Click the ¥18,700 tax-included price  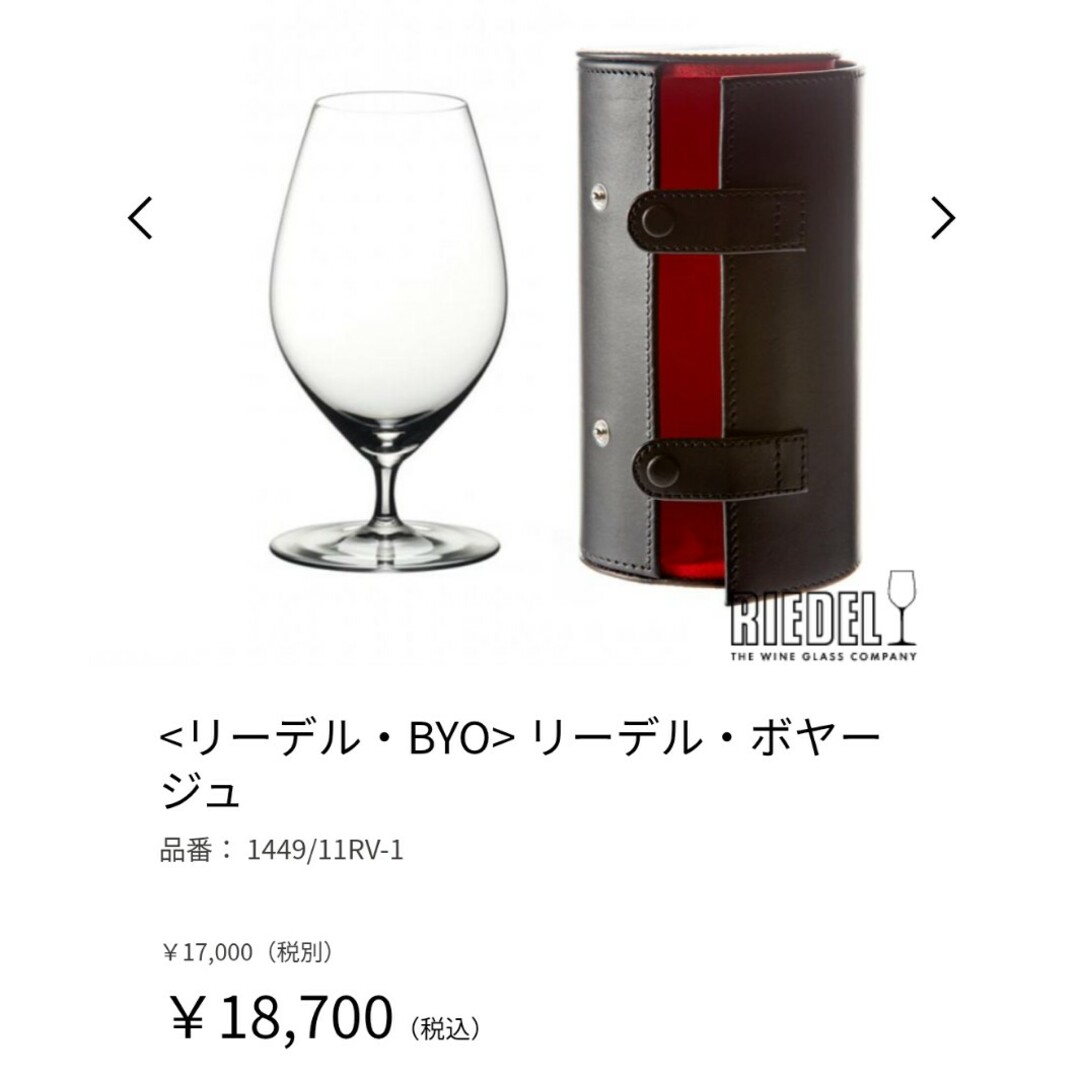(281, 1018)
